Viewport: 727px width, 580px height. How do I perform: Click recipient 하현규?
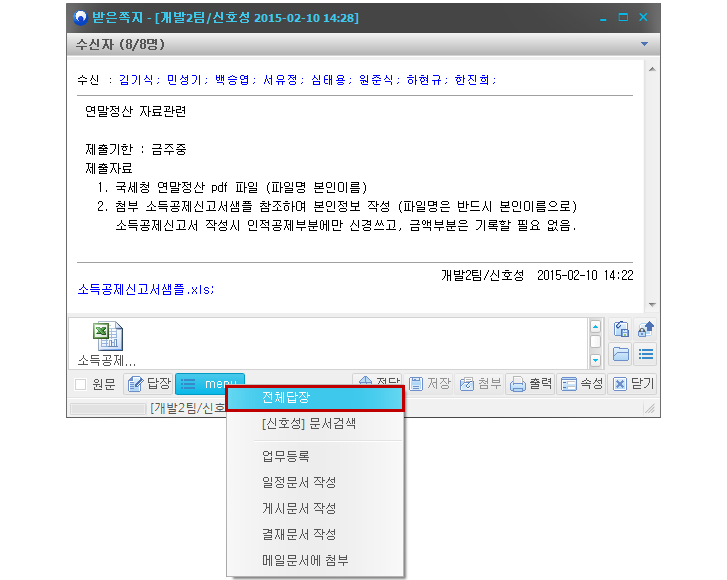424,80
